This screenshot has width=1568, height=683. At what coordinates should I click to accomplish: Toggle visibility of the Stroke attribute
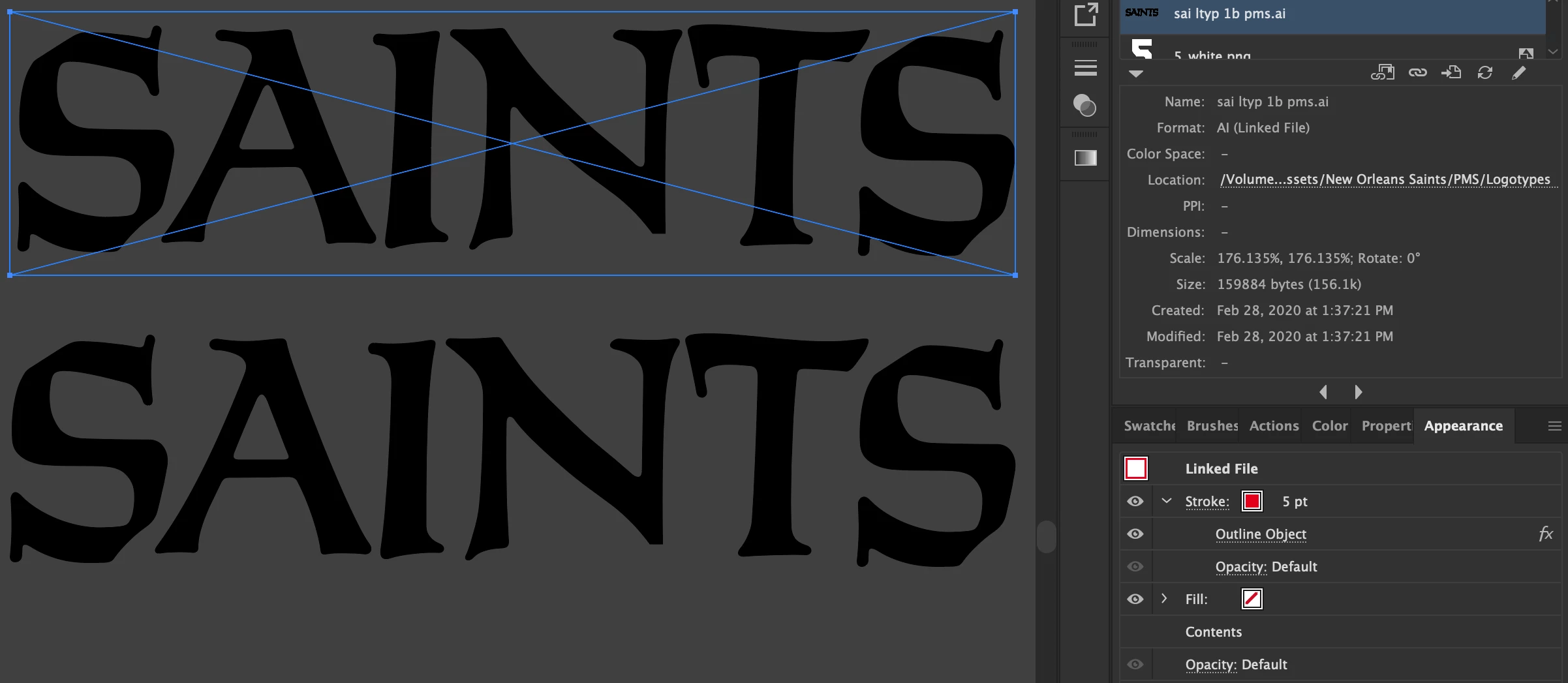[1135, 501]
